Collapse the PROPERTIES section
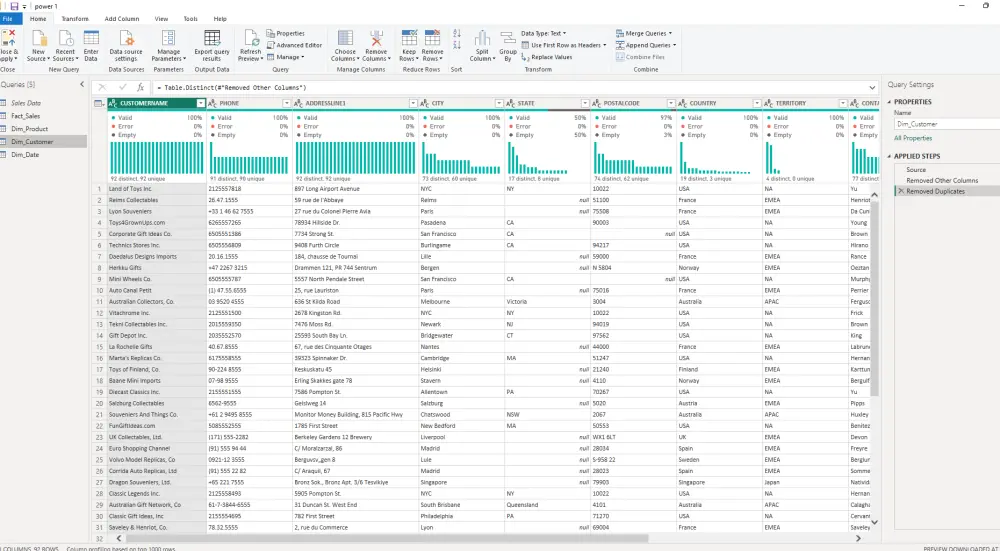Screen dimensions: 1000x551 pyautogui.click(x=890, y=102)
